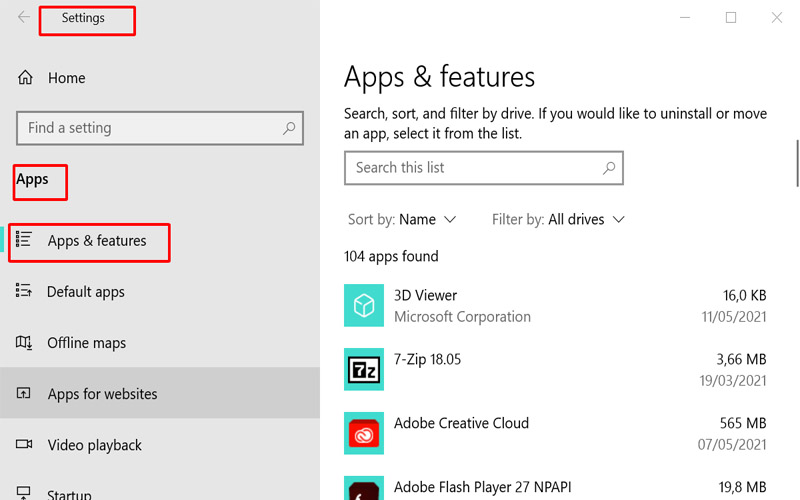800x500 pixels.
Task: Click the Adobe Creative Cloud icon
Action: click(x=363, y=433)
